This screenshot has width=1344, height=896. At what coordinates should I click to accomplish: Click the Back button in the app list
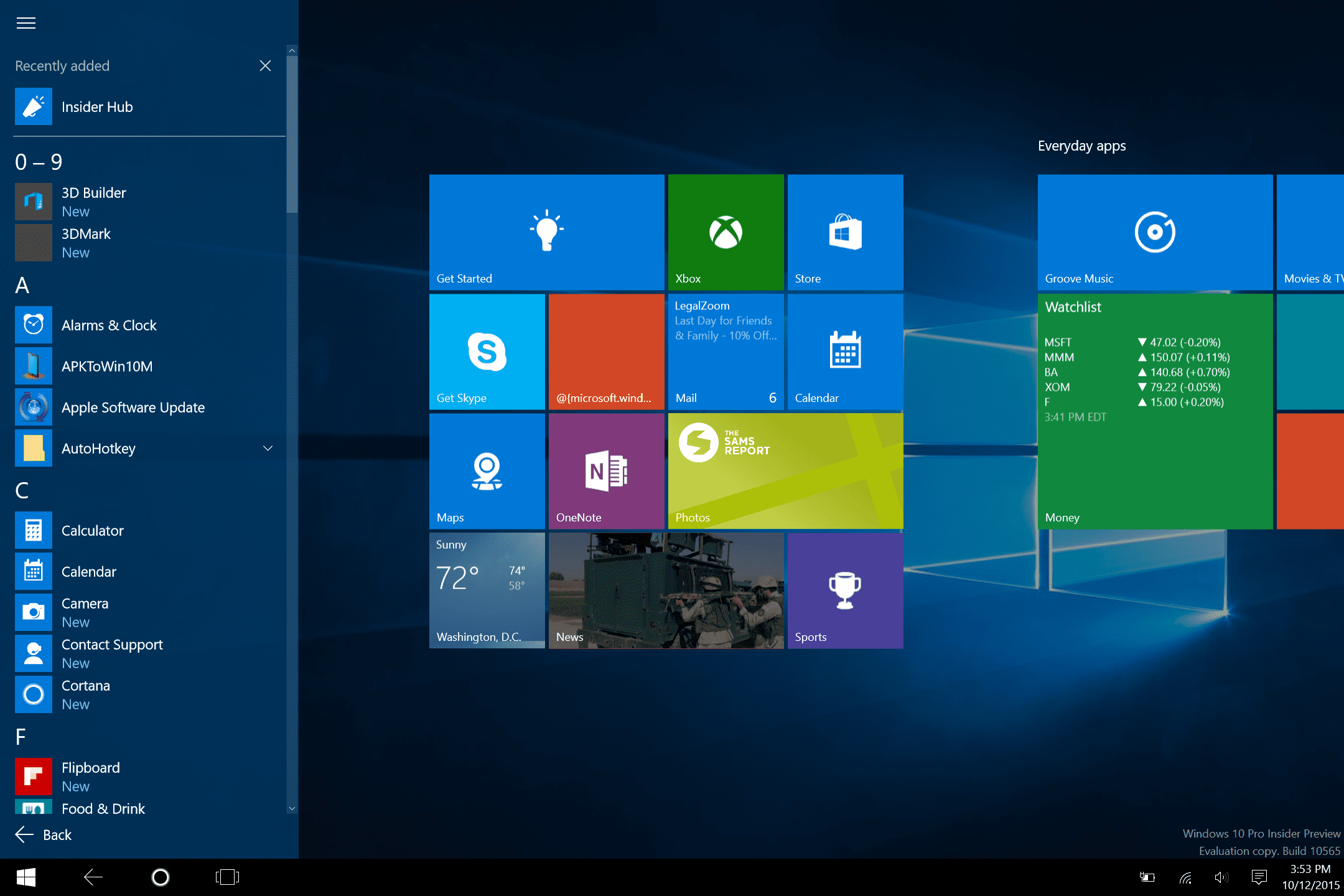pos(44,835)
